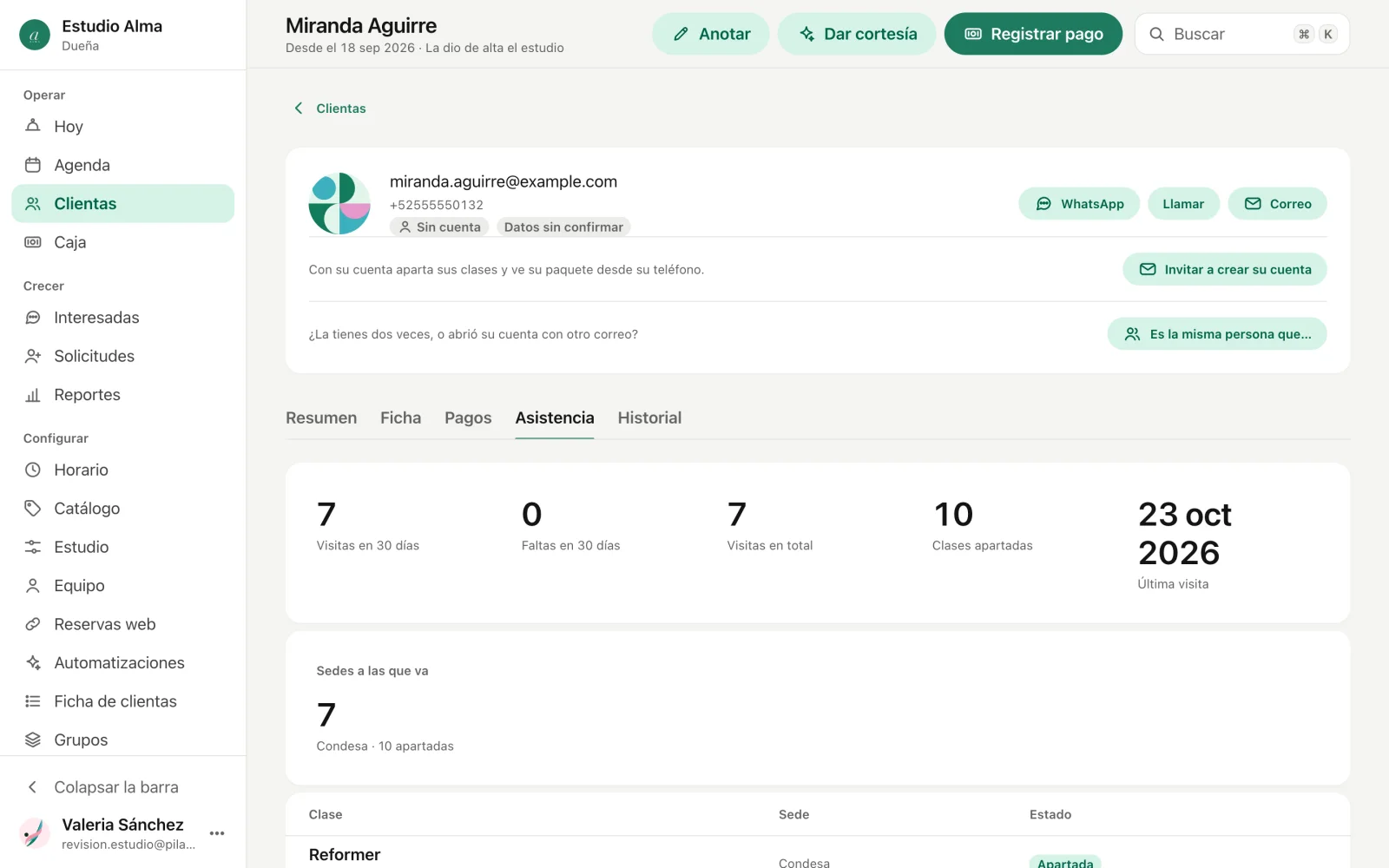Open Hoy in the sidebar
Screen dimensions: 1389x868
[x=122, y=127]
